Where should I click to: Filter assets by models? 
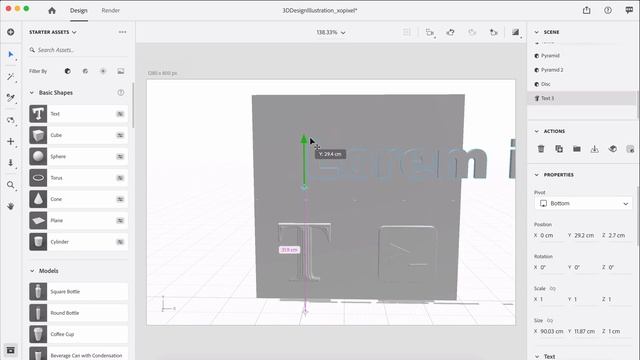(68, 71)
